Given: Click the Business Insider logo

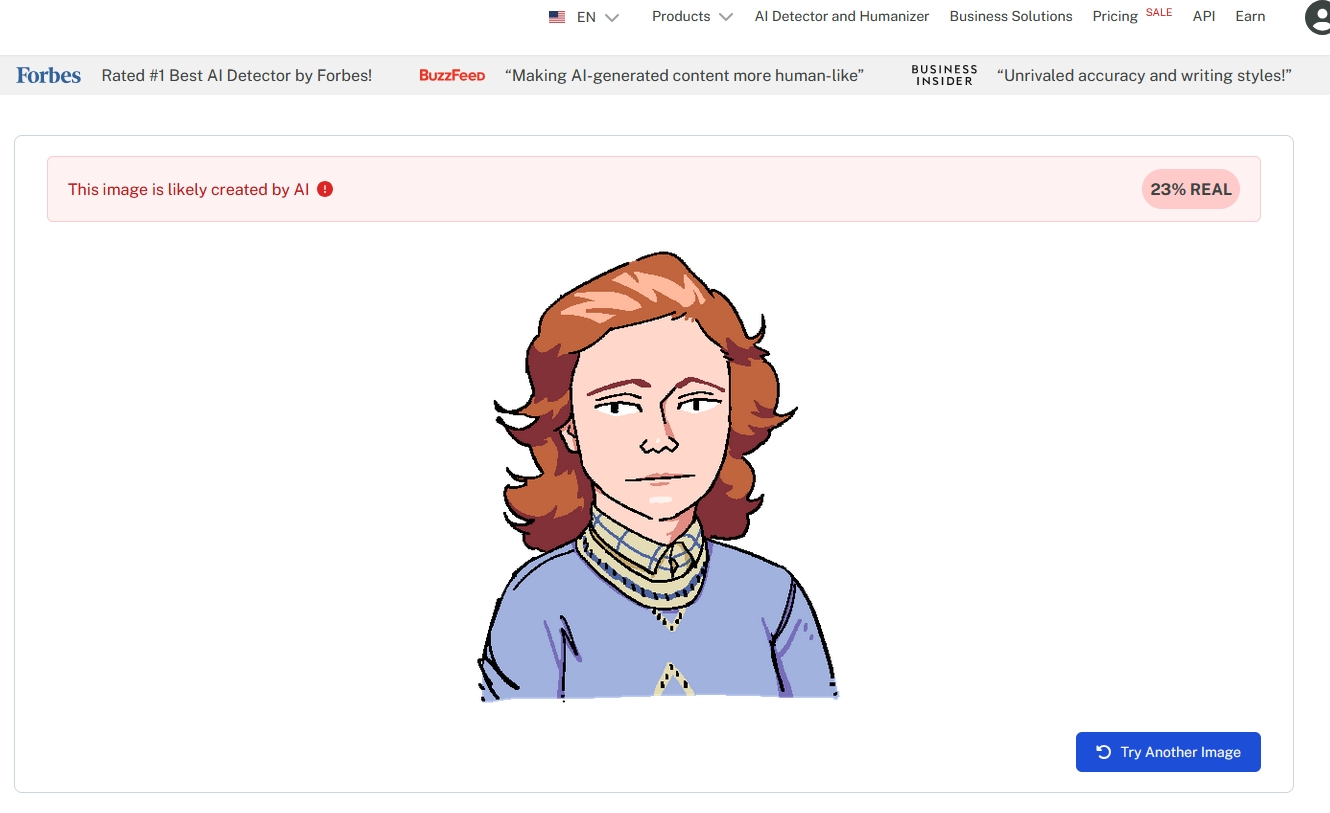Looking at the screenshot, I should 944,76.
